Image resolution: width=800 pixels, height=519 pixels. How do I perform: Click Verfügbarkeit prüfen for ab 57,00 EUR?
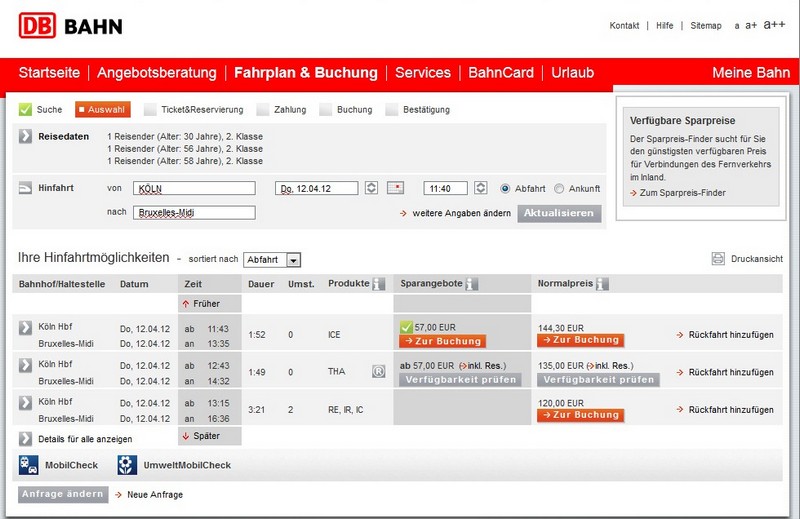point(460,380)
